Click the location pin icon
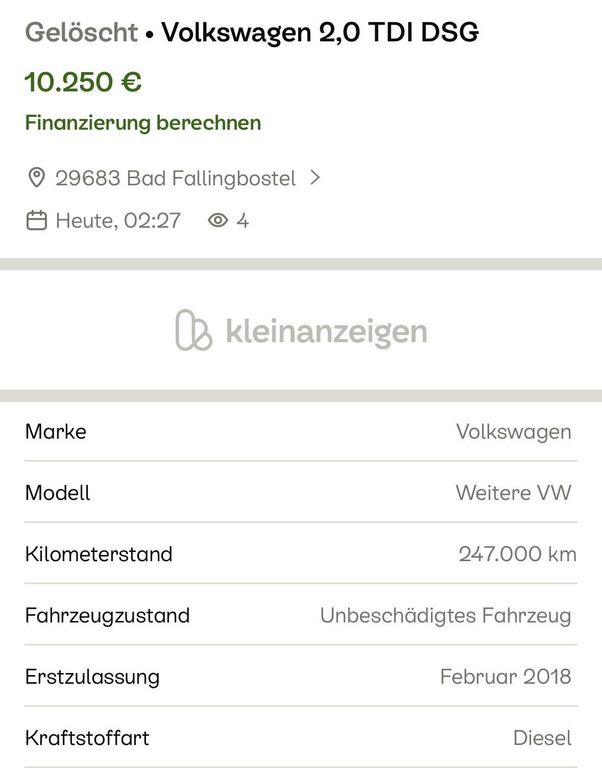This screenshot has width=602, height=768. click(x=36, y=179)
